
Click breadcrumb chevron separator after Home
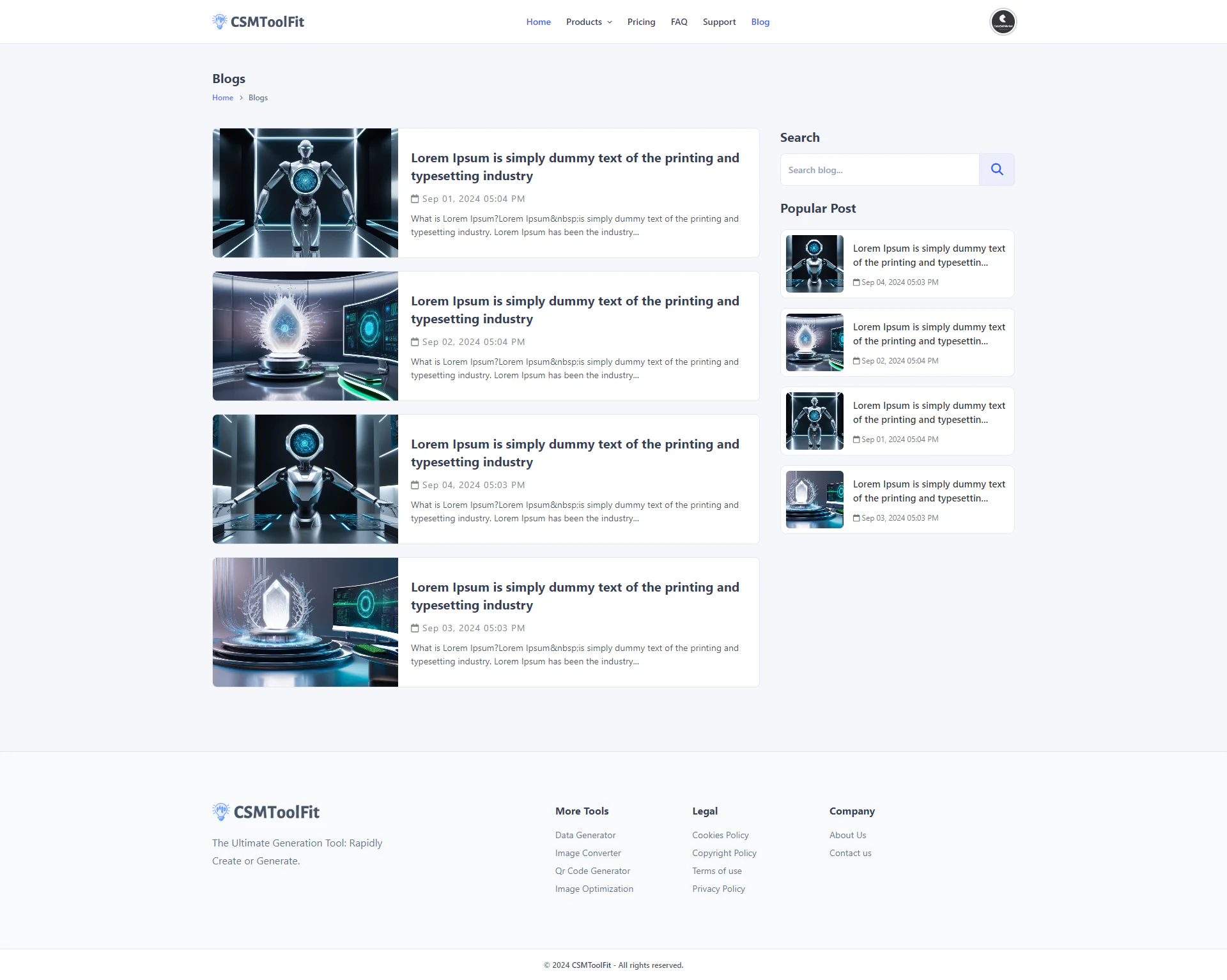tap(241, 98)
